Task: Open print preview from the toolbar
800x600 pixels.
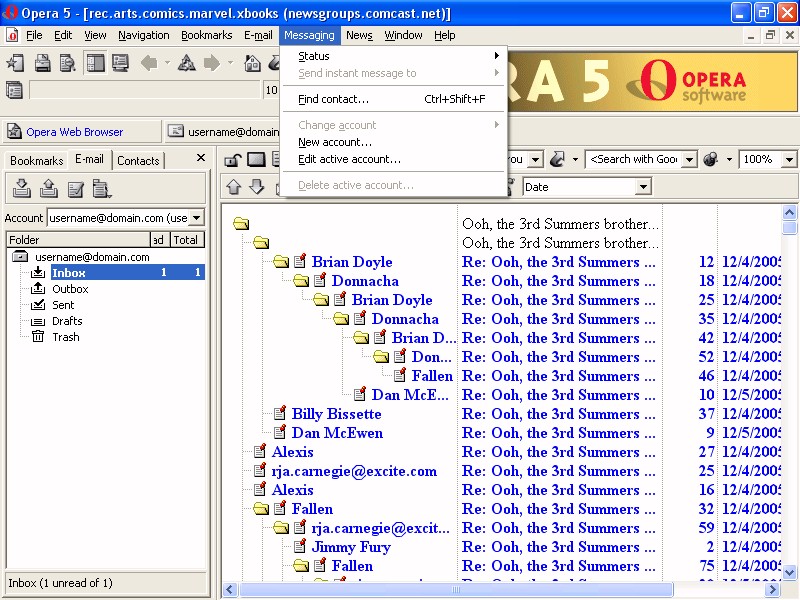Action: pyautogui.click(x=67, y=63)
